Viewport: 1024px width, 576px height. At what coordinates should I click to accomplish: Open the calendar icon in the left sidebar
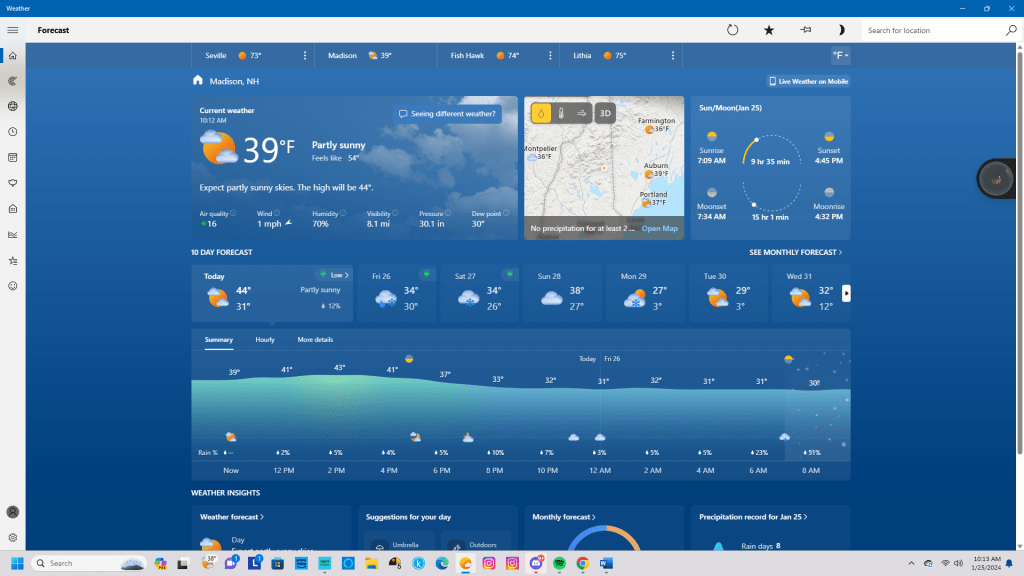[x=13, y=157]
